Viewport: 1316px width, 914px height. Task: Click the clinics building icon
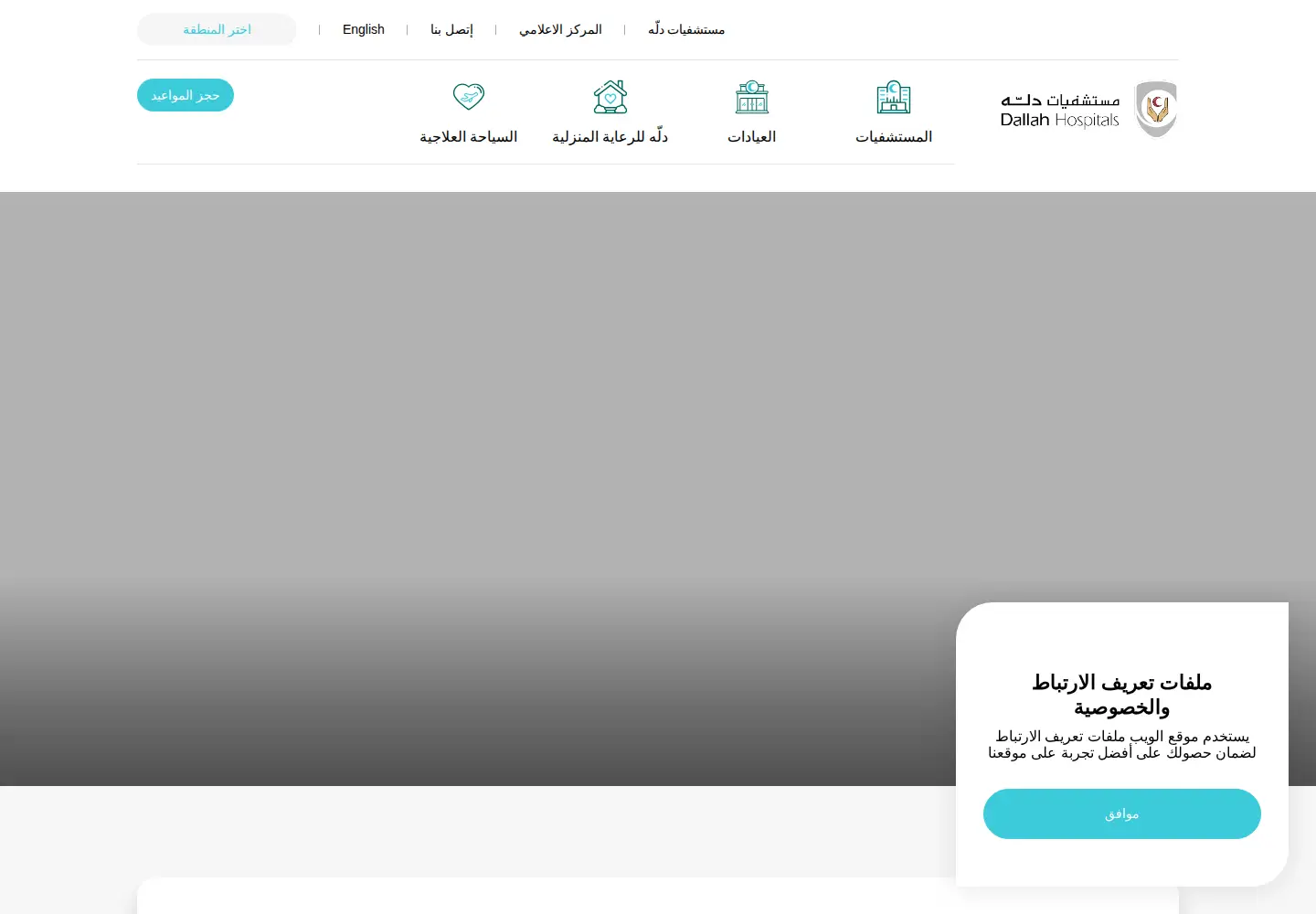point(752,97)
